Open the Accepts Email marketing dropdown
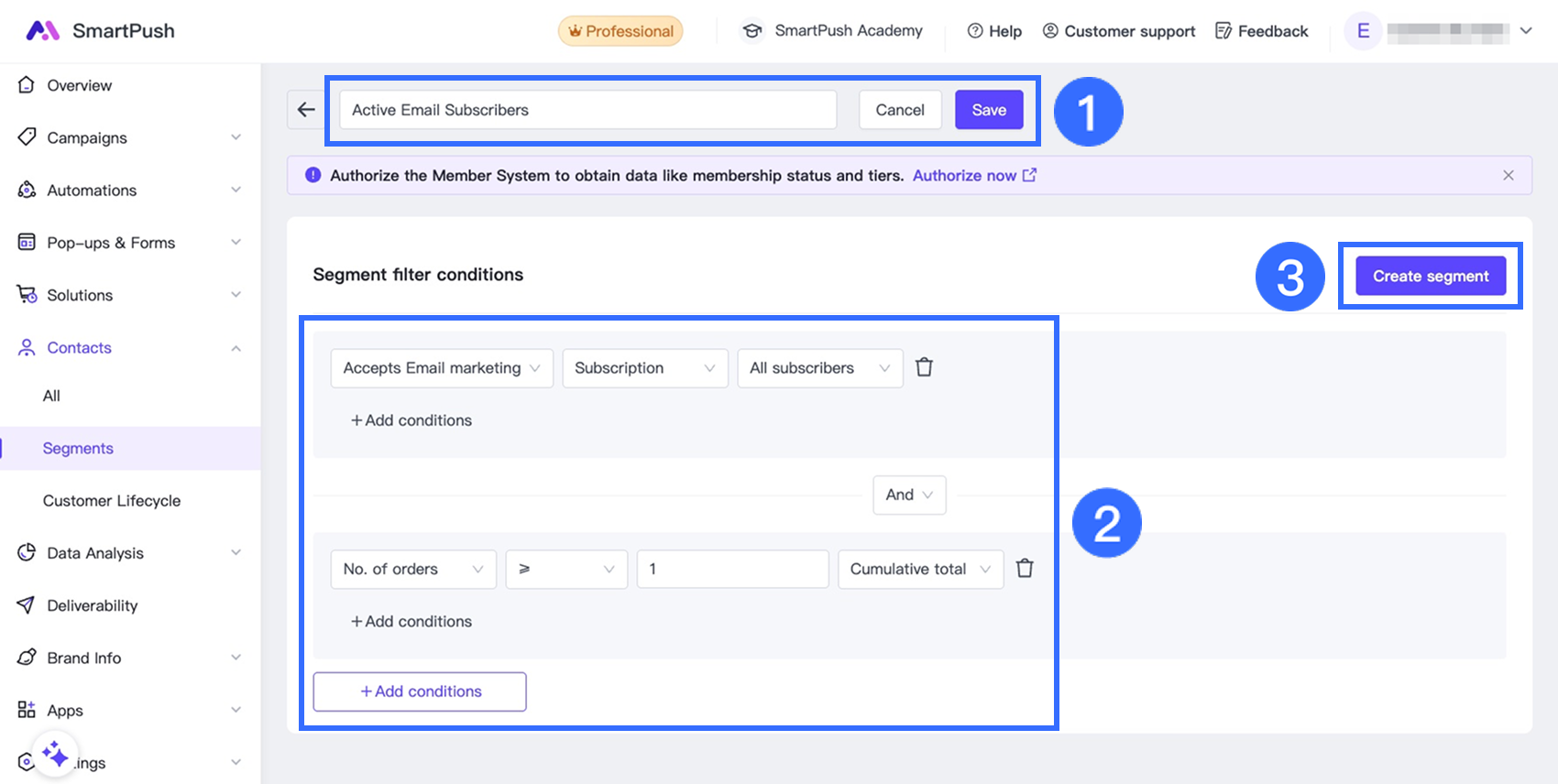 (441, 368)
